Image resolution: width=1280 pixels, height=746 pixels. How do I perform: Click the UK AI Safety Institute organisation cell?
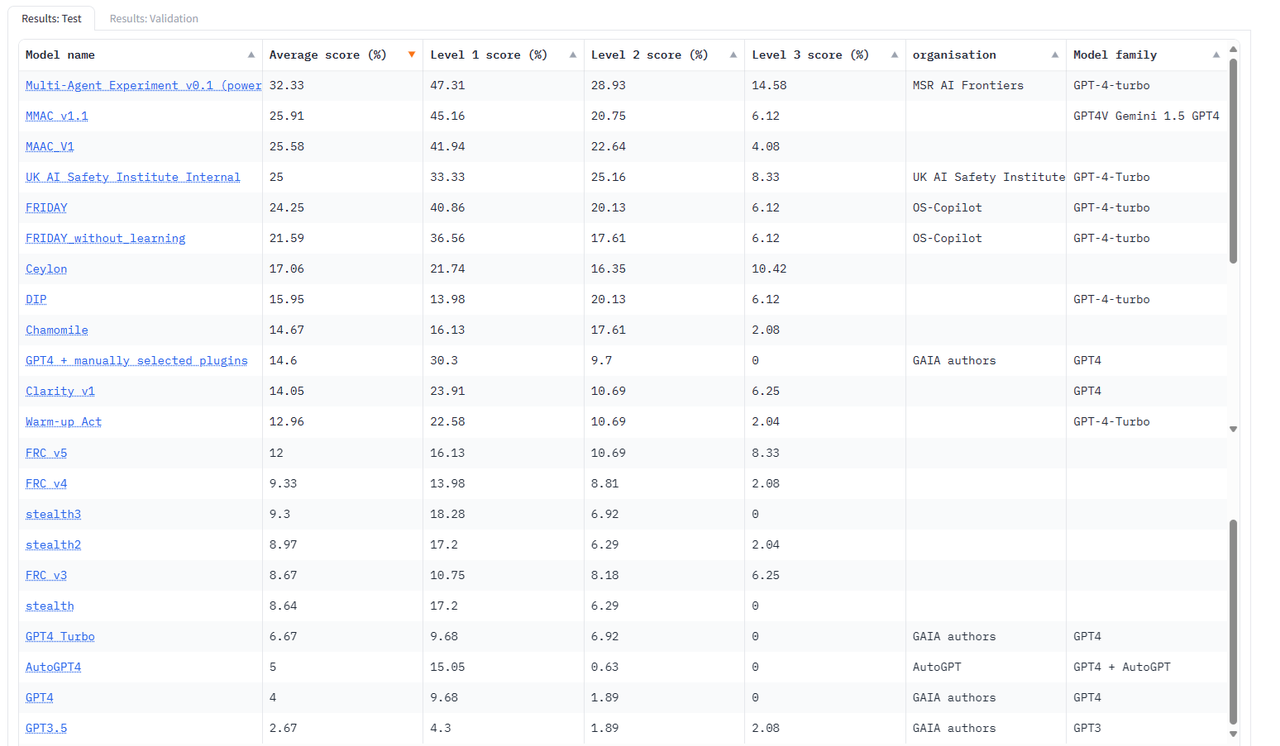[x=986, y=177]
